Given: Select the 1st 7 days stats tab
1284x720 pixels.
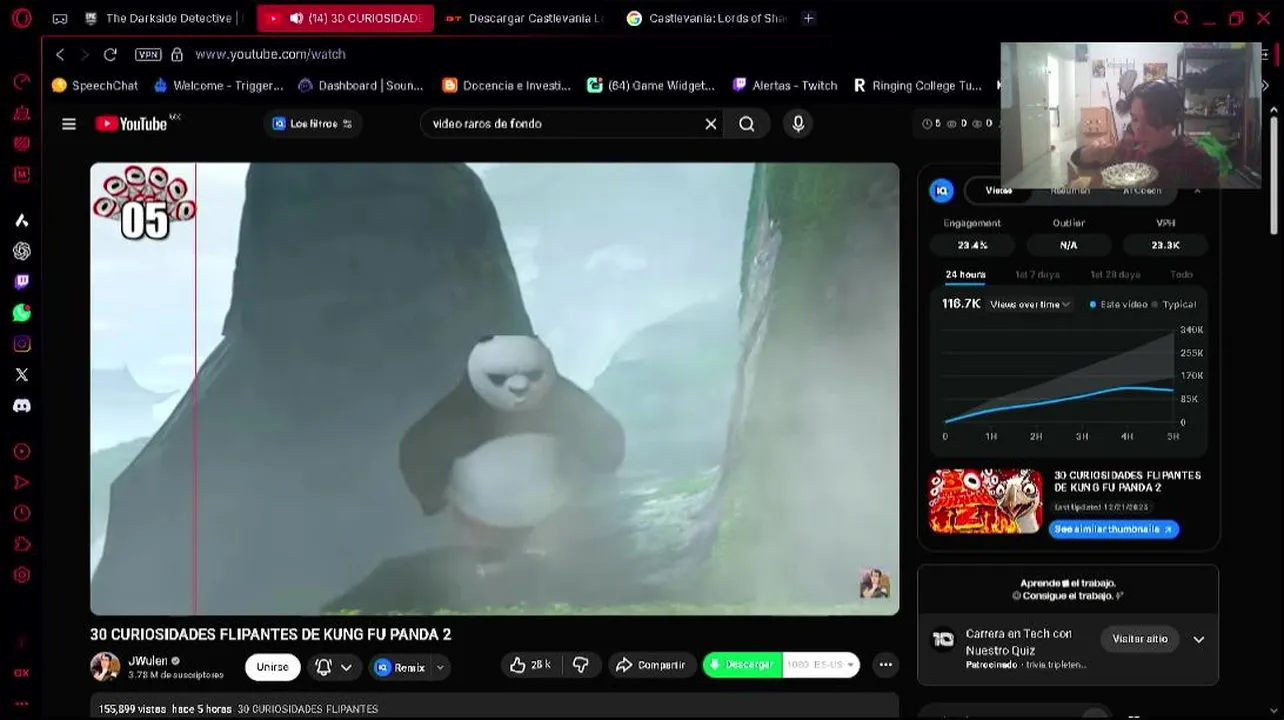Looking at the screenshot, I should (1037, 275).
